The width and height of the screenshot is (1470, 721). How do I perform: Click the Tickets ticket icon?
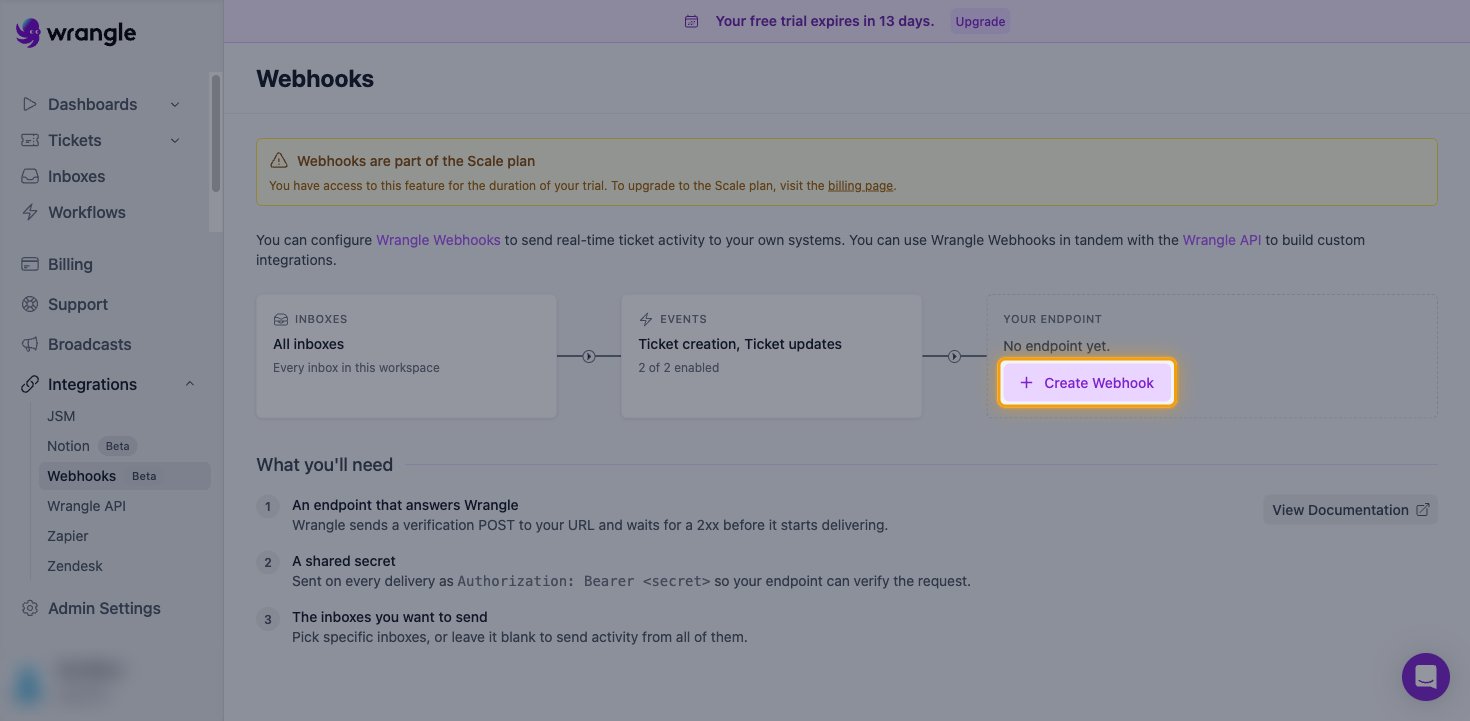point(30,140)
